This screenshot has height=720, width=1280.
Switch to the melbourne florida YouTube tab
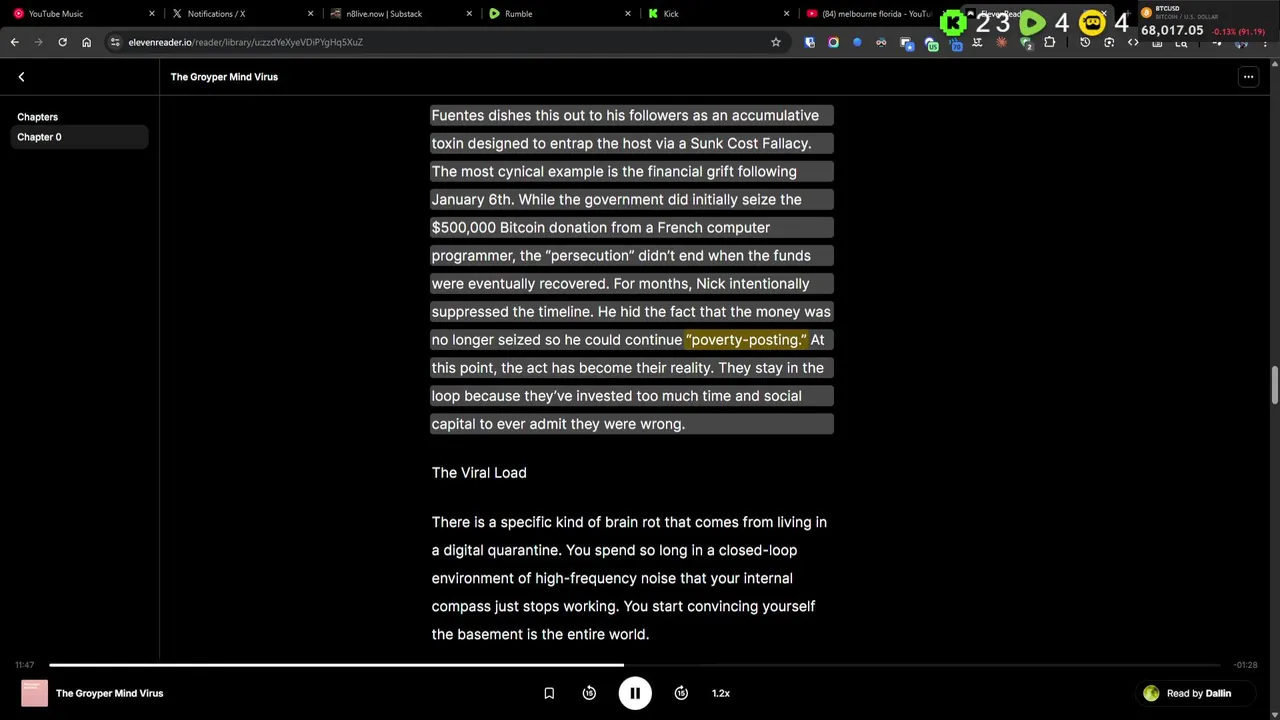[x=870, y=14]
